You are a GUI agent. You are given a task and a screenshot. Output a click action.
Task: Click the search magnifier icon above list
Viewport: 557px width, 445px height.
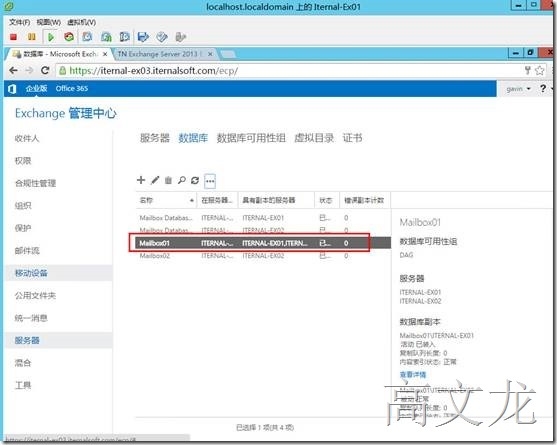coord(182,180)
